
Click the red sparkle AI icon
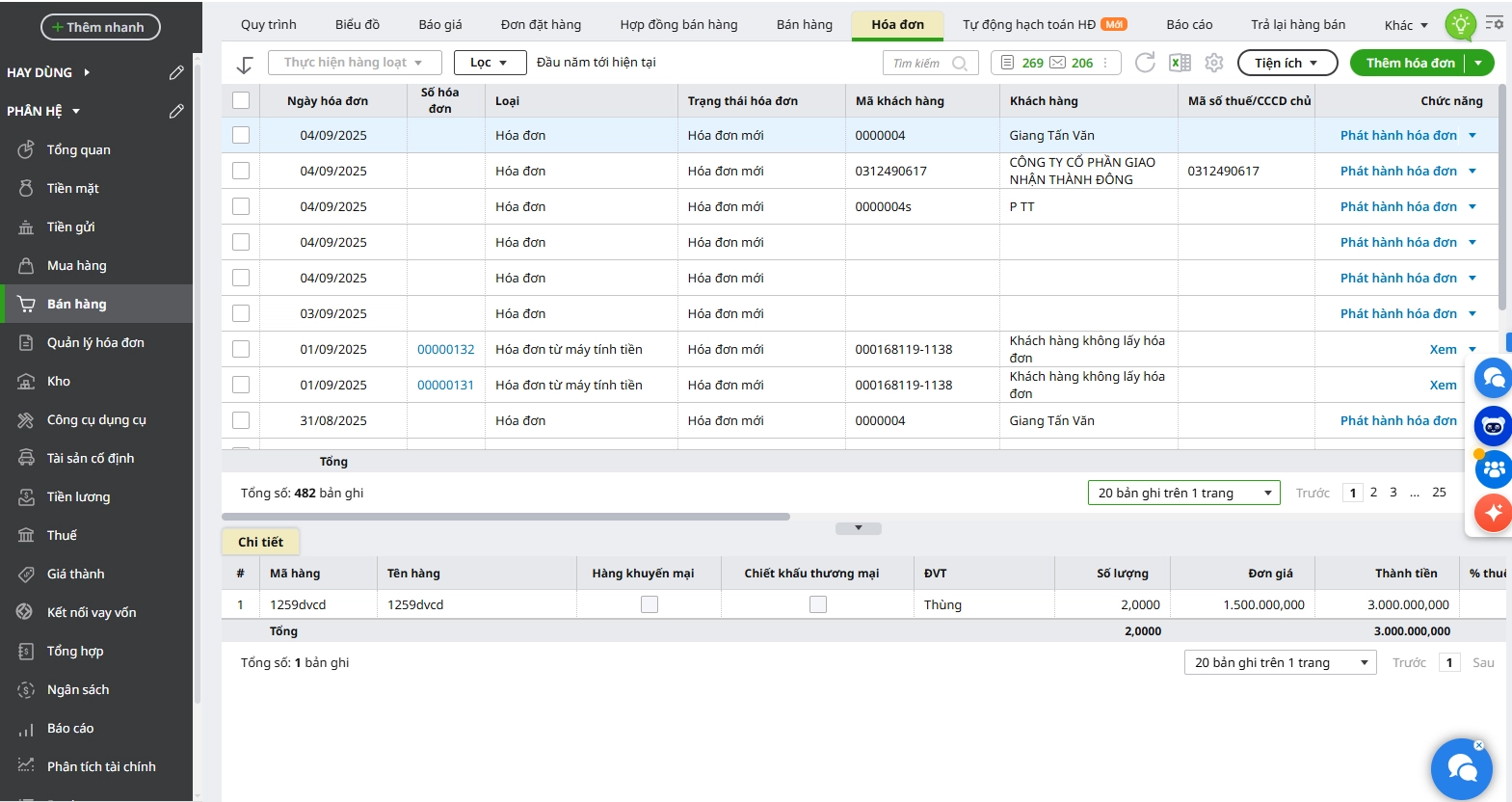[x=1493, y=512]
